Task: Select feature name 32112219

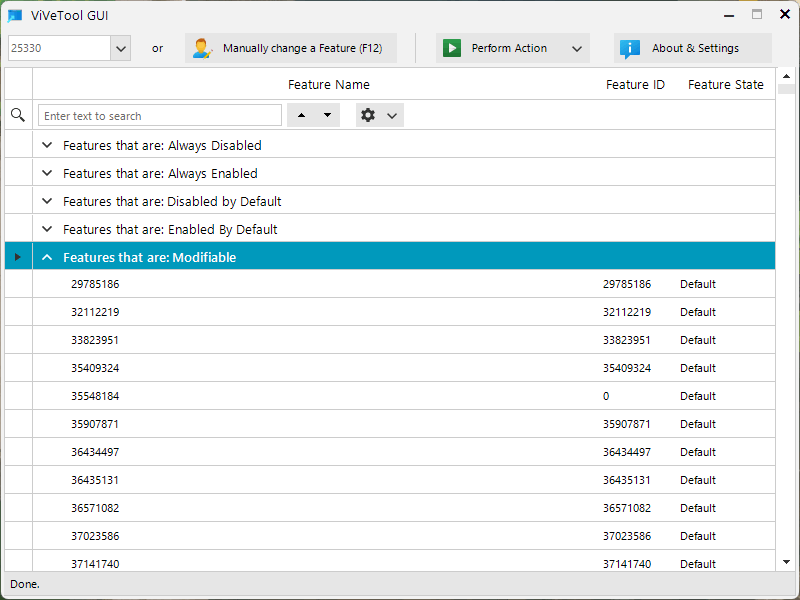Action: coord(95,312)
